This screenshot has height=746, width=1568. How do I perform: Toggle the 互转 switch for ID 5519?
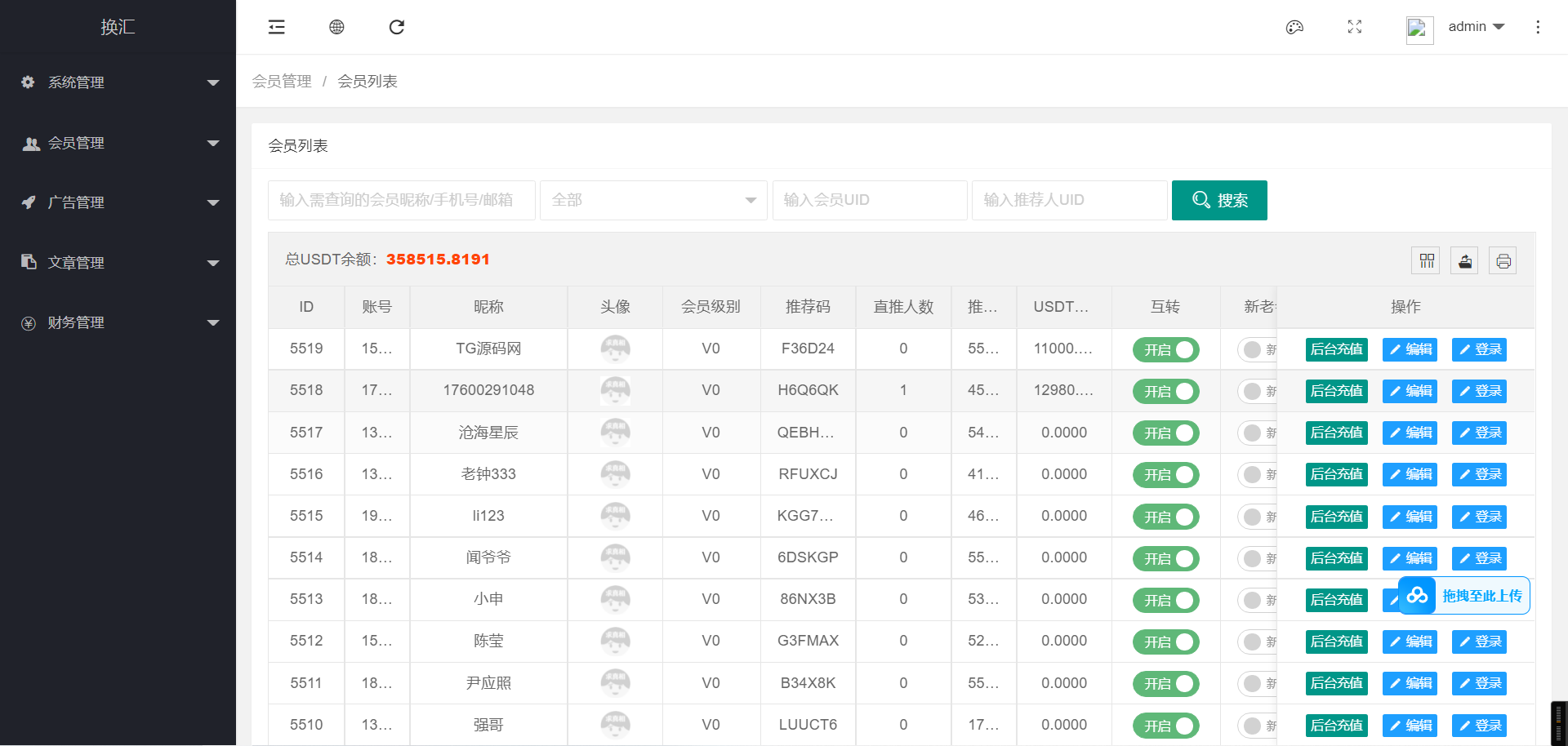[1165, 350]
